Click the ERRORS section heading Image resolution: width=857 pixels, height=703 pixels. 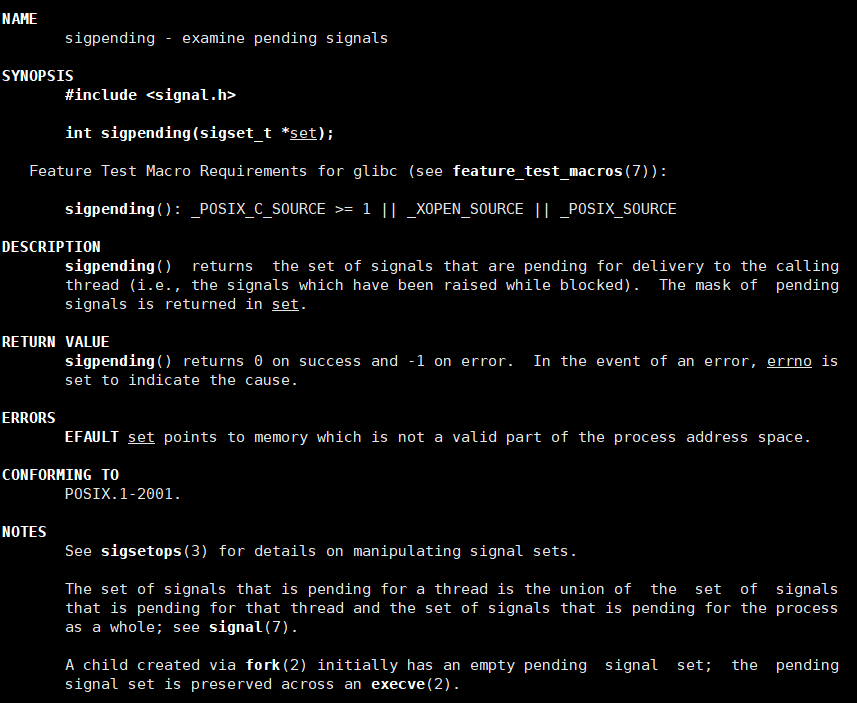pyautogui.click(x=28, y=418)
